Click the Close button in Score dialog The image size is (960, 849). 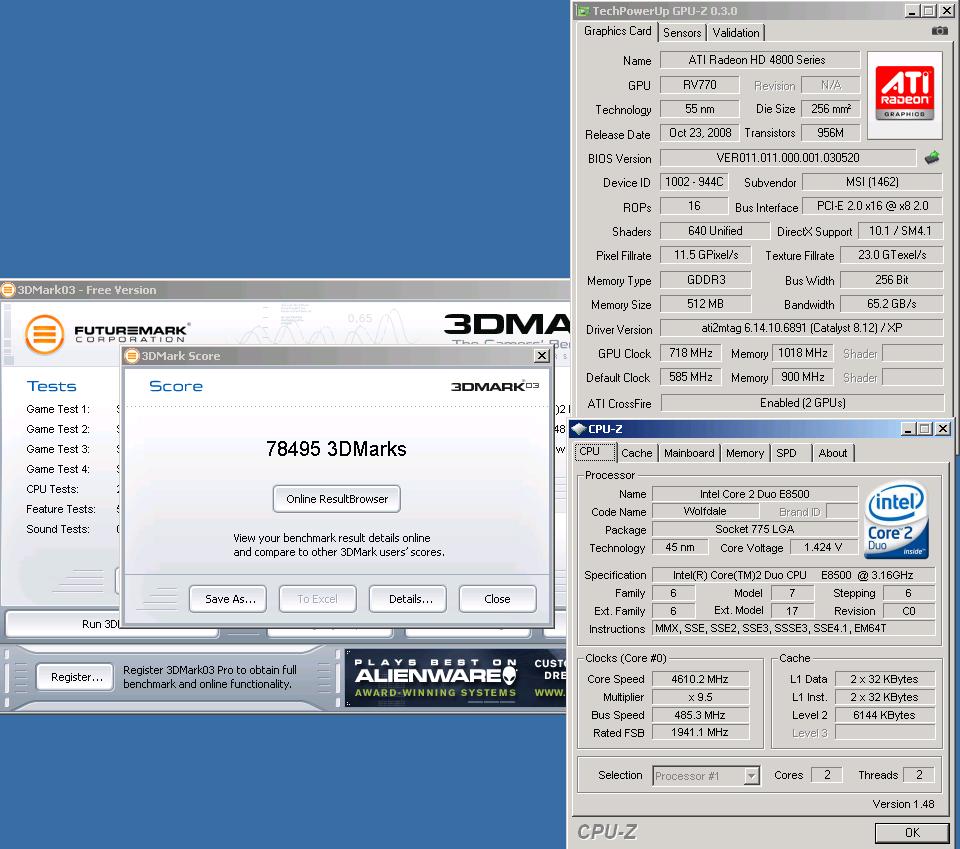pyautogui.click(x=497, y=599)
